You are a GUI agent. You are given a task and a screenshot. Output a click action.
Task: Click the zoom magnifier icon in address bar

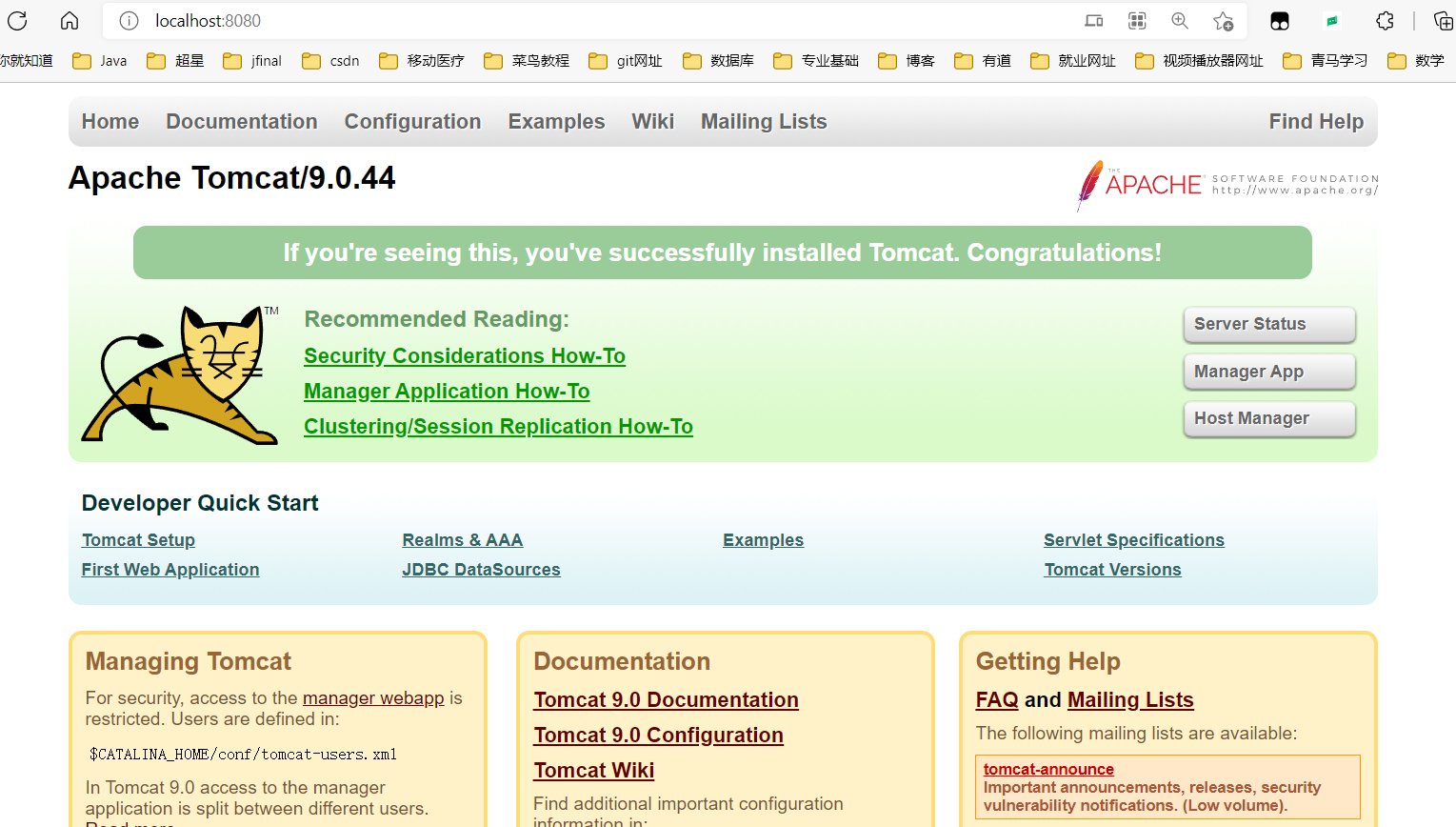[1180, 21]
